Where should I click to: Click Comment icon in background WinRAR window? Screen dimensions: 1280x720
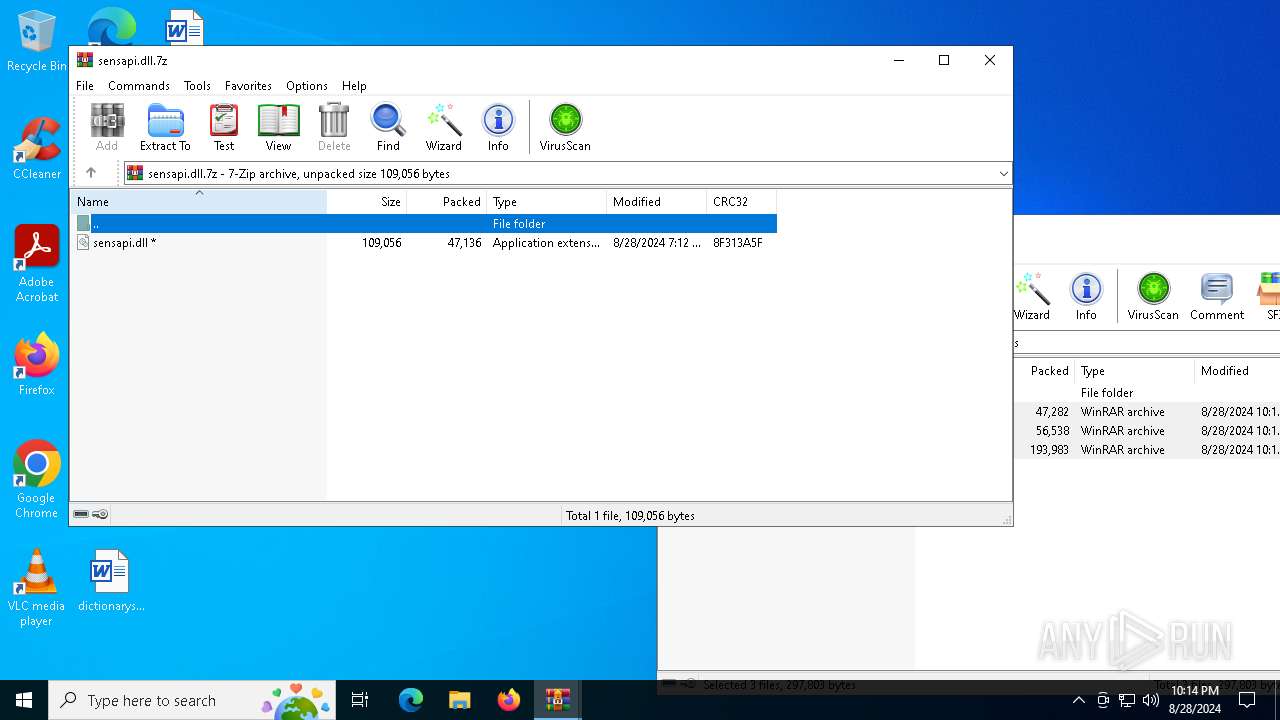[x=1217, y=296]
